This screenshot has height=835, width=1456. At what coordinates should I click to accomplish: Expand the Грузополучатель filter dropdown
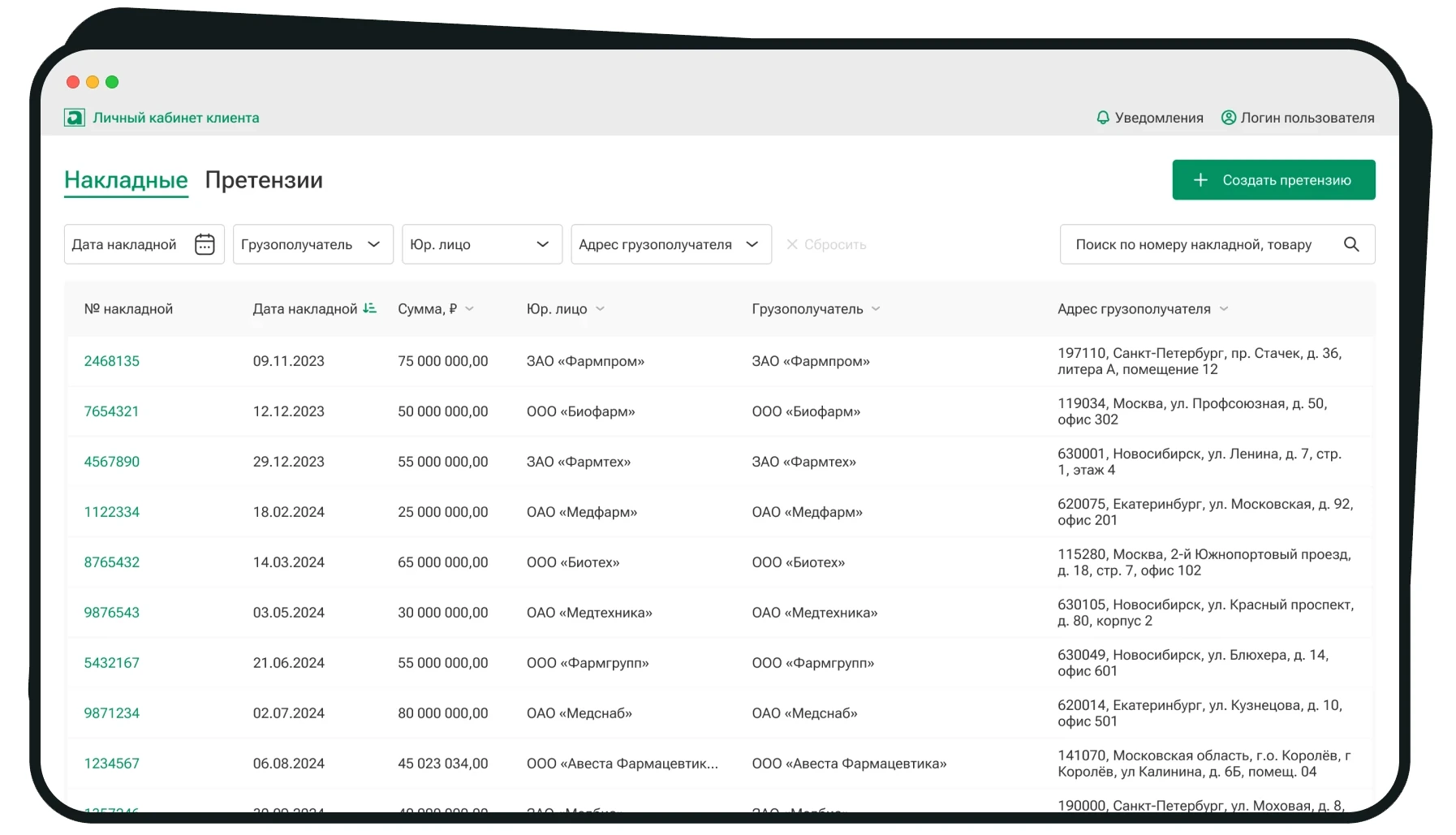[x=313, y=244]
